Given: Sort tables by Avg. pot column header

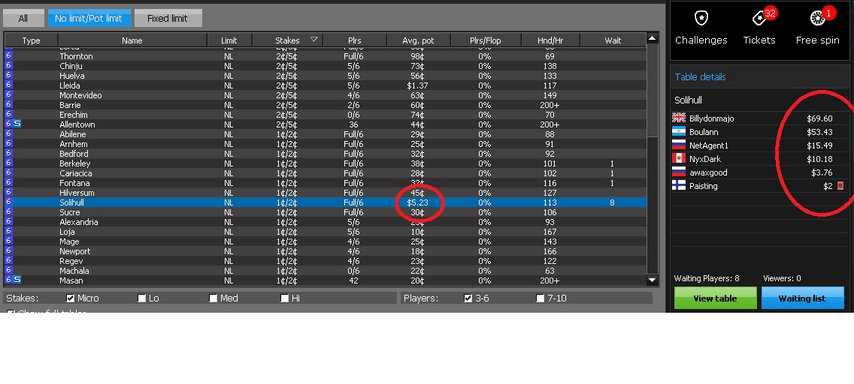Looking at the screenshot, I should 418,40.
